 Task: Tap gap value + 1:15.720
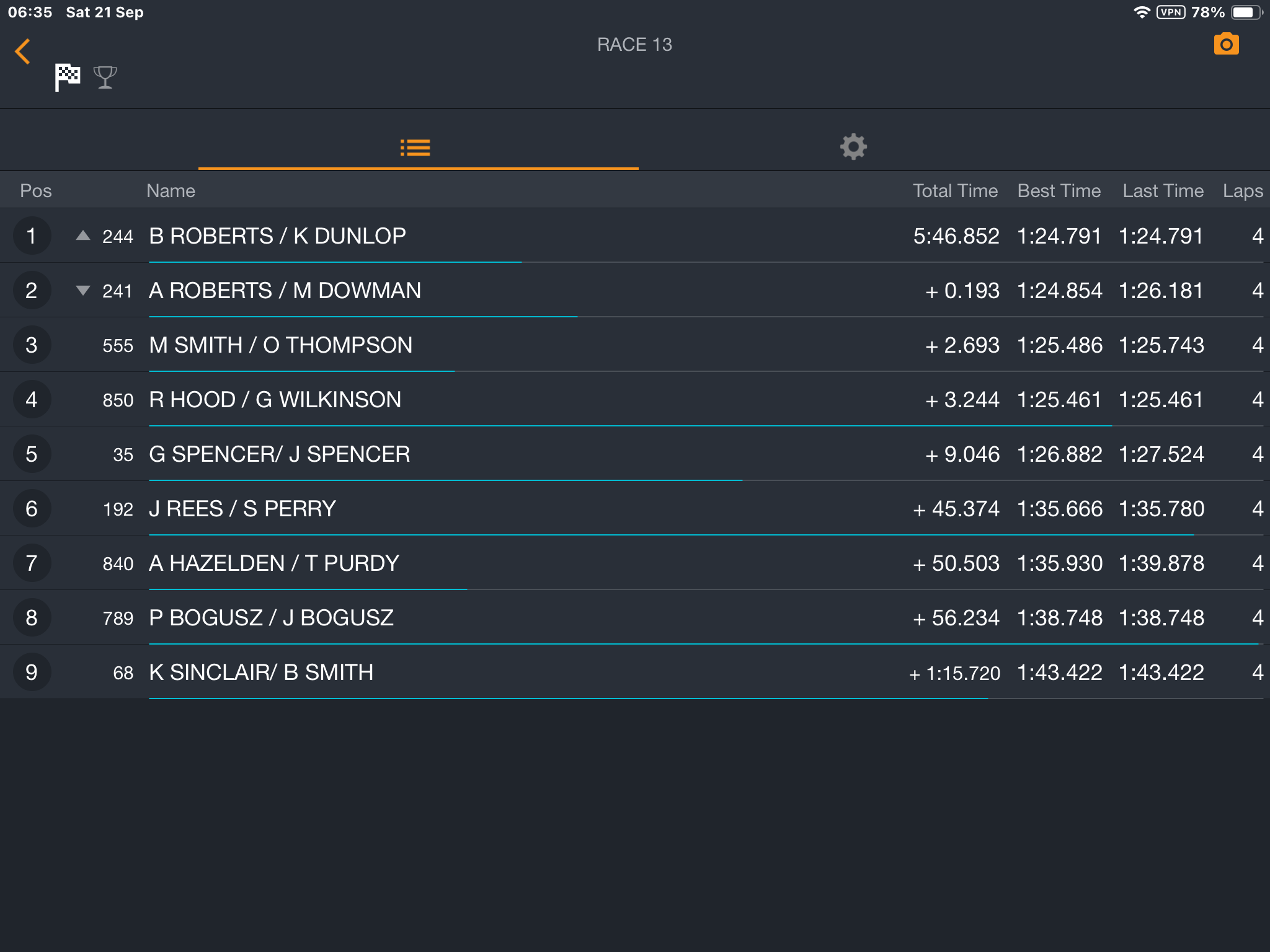955,673
